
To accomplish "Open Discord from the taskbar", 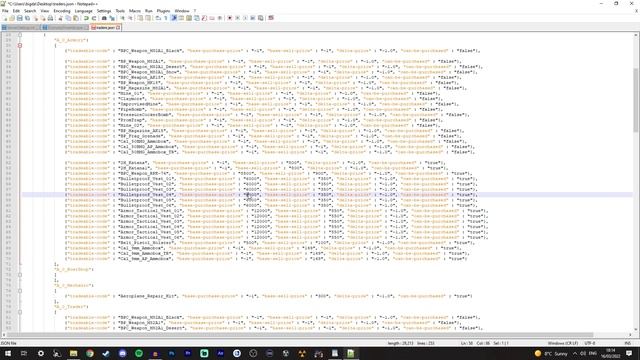I will [x=122, y=353].
